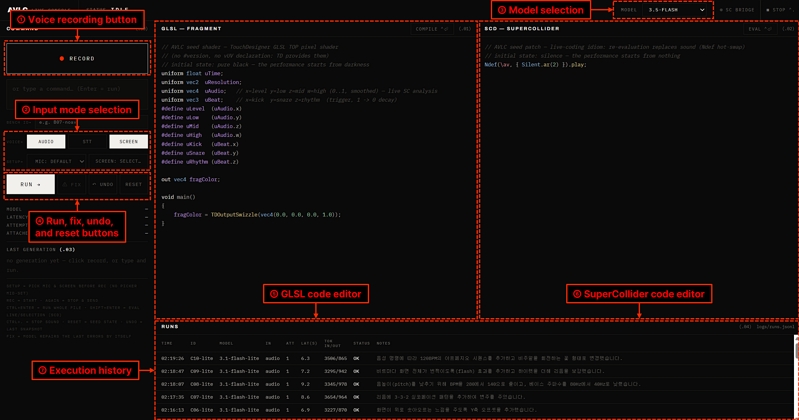Open the SCREEN: SELECT picker
Viewport: 799px width, 420px height.
[118, 161]
